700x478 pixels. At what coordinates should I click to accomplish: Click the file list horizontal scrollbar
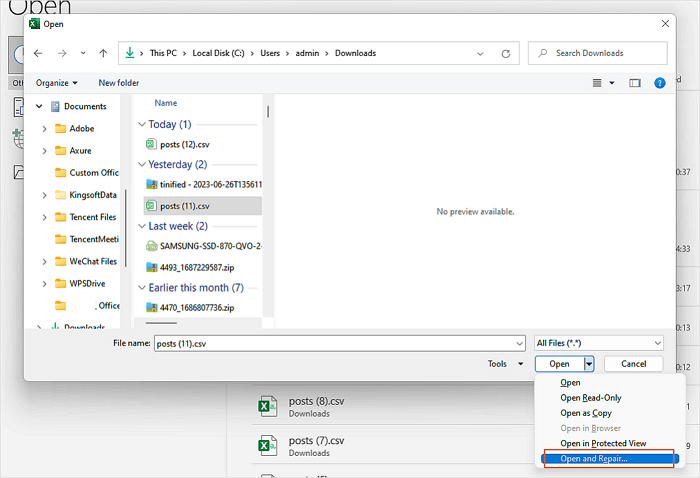[162, 323]
